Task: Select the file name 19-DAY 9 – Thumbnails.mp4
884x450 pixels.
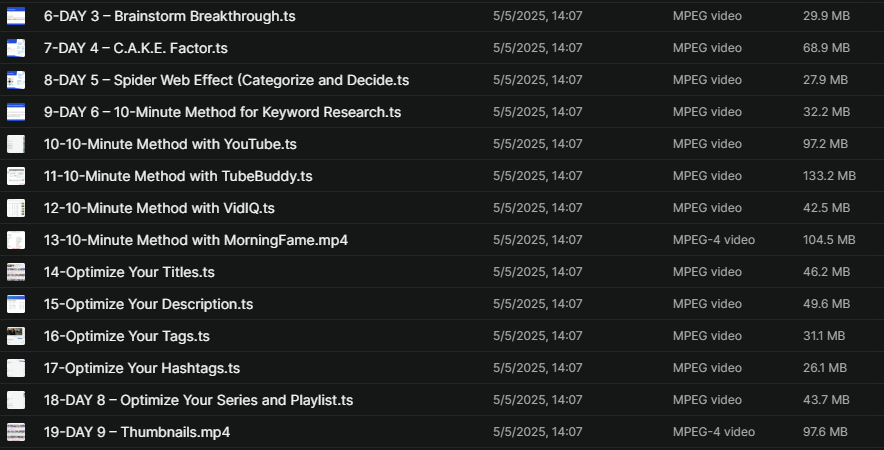Action: [137, 432]
